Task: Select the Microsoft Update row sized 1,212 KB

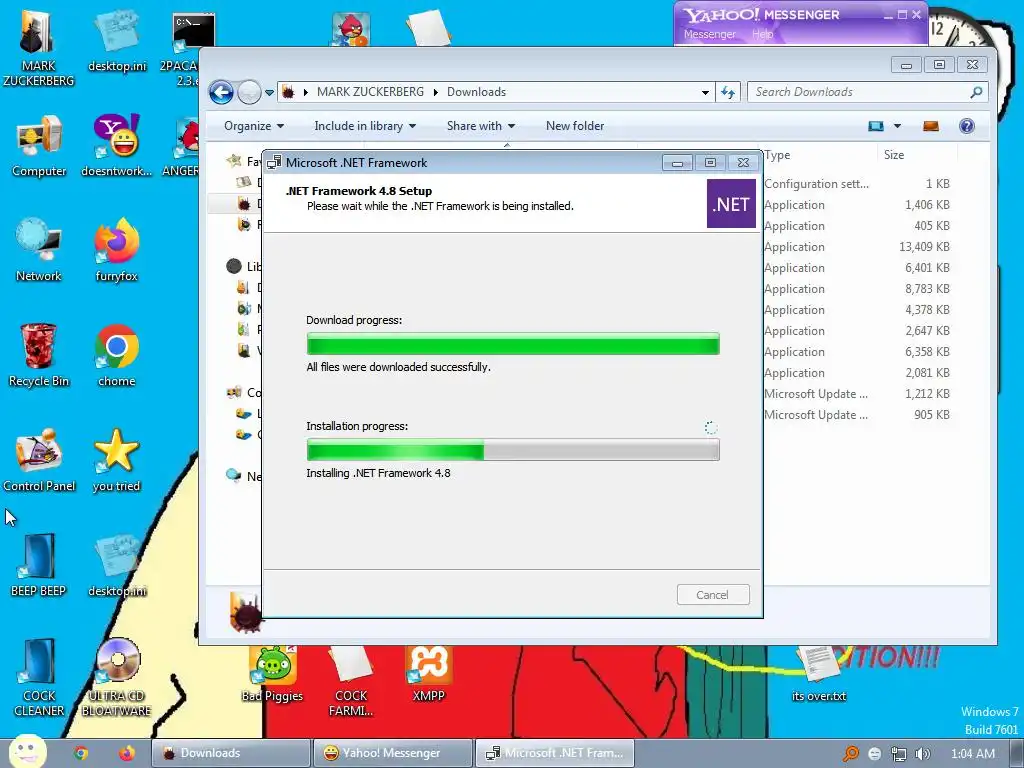Action: point(856,394)
